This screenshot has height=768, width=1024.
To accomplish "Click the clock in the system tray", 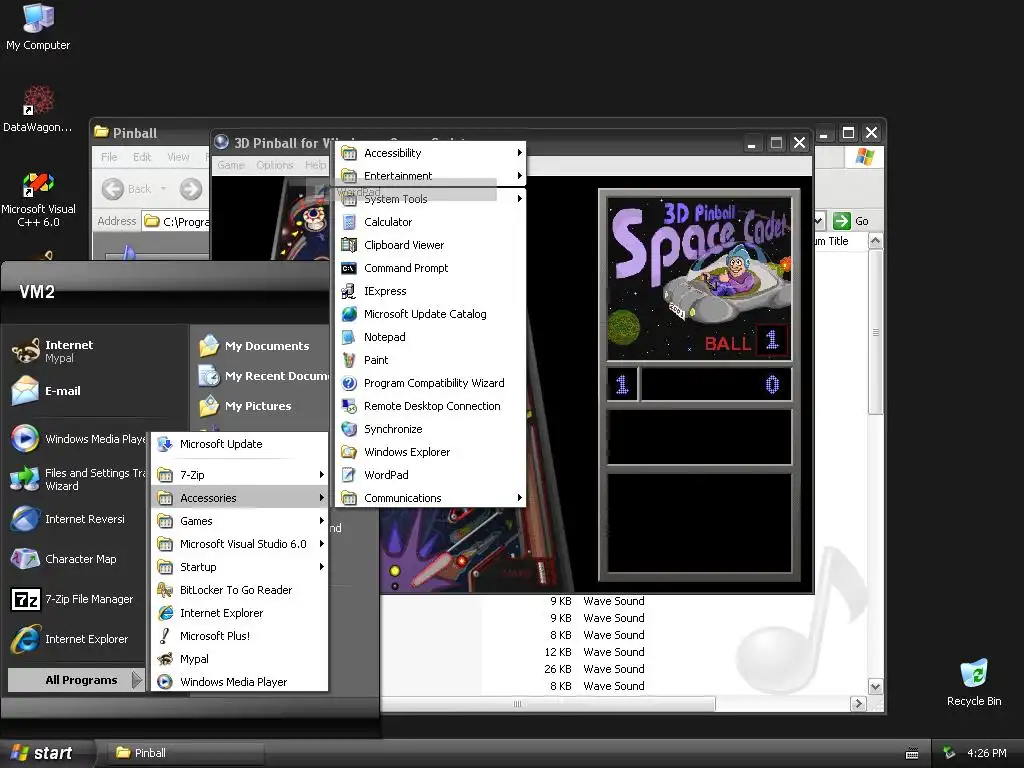I will 986,753.
